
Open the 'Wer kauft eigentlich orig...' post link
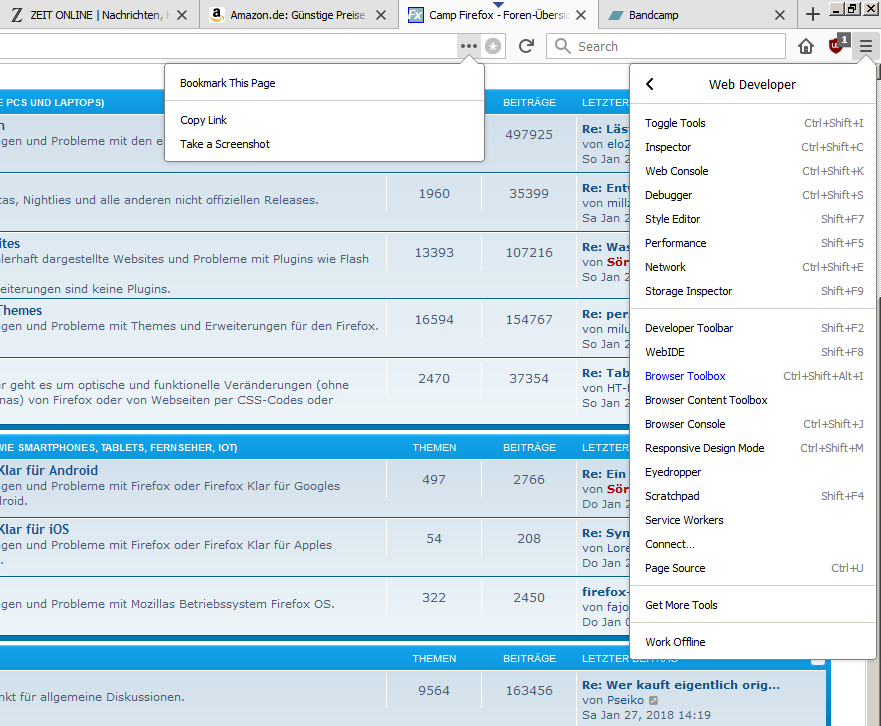680,685
